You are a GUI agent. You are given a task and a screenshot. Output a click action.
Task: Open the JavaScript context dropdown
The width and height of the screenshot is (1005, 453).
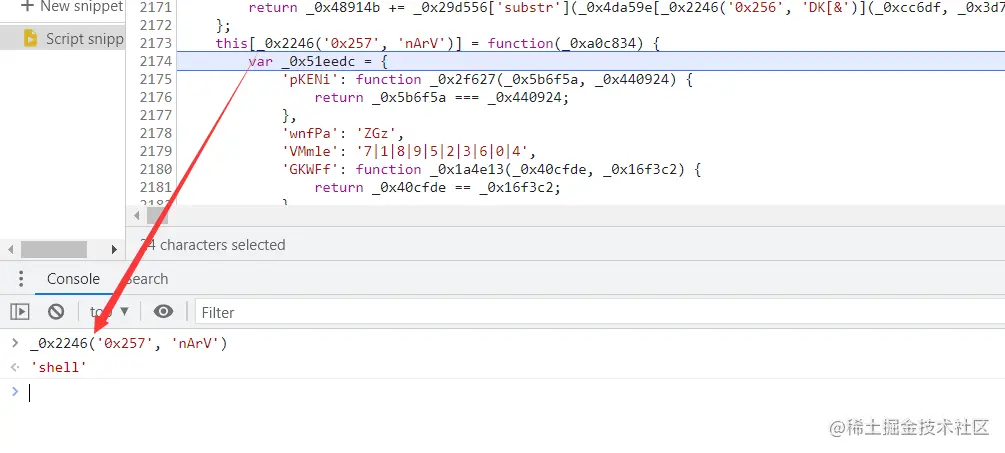pos(110,312)
